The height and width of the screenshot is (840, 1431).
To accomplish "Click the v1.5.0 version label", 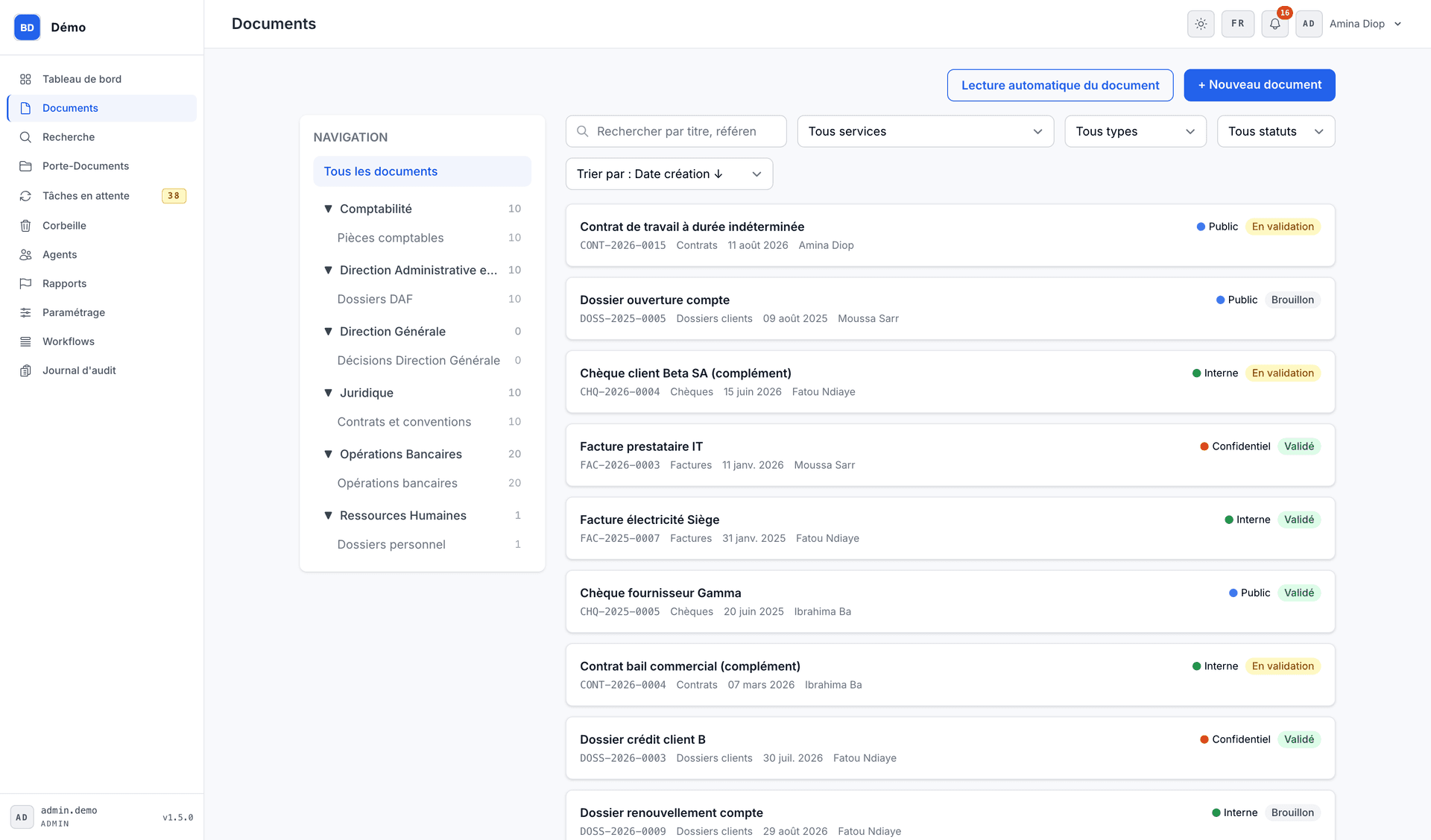I will tap(178, 818).
